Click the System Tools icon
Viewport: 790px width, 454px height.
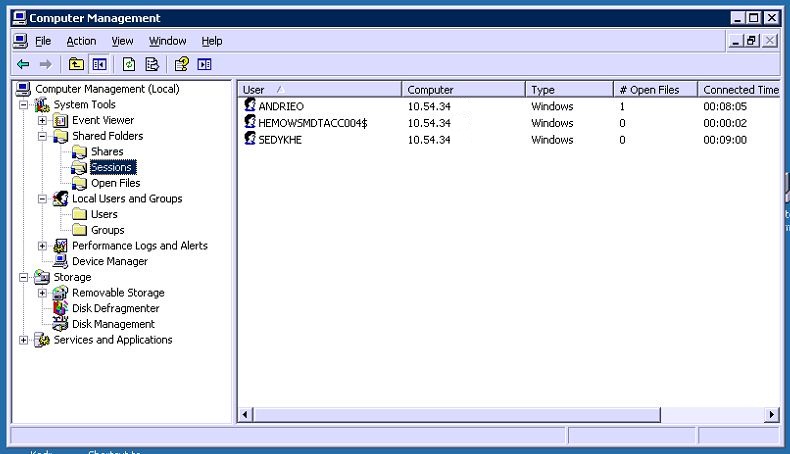pos(42,105)
